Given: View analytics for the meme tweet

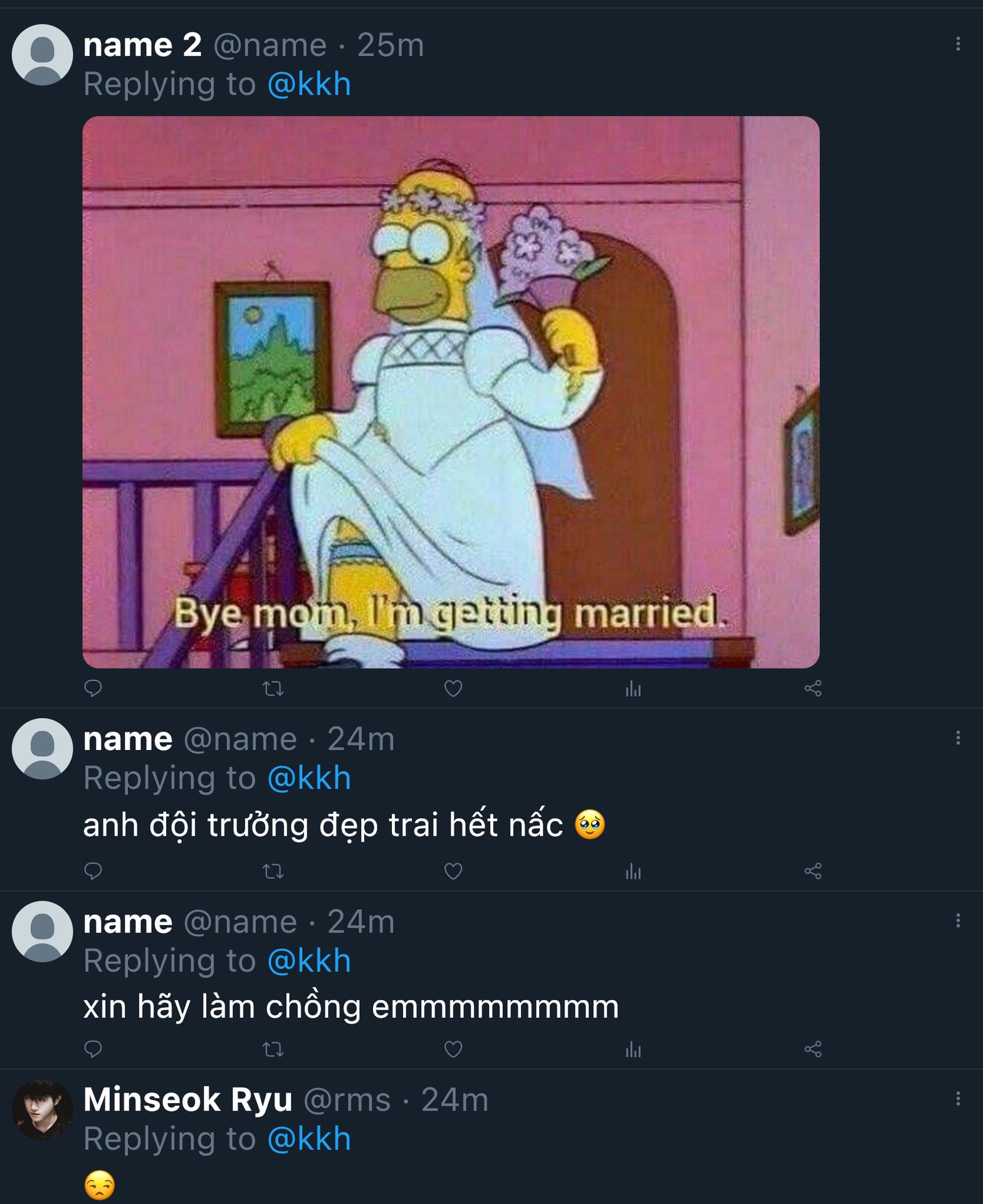Looking at the screenshot, I should (633, 689).
